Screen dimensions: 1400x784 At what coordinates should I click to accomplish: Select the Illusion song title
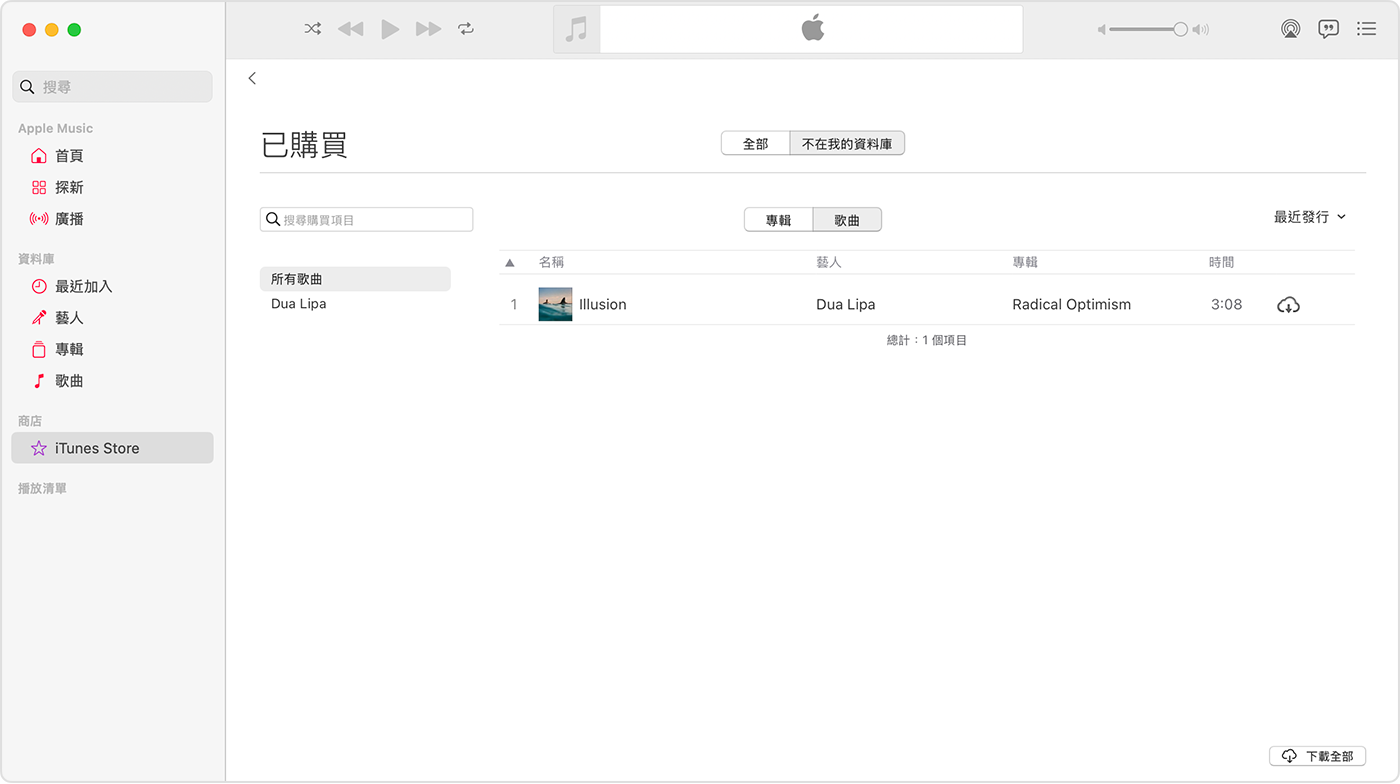point(603,305)
